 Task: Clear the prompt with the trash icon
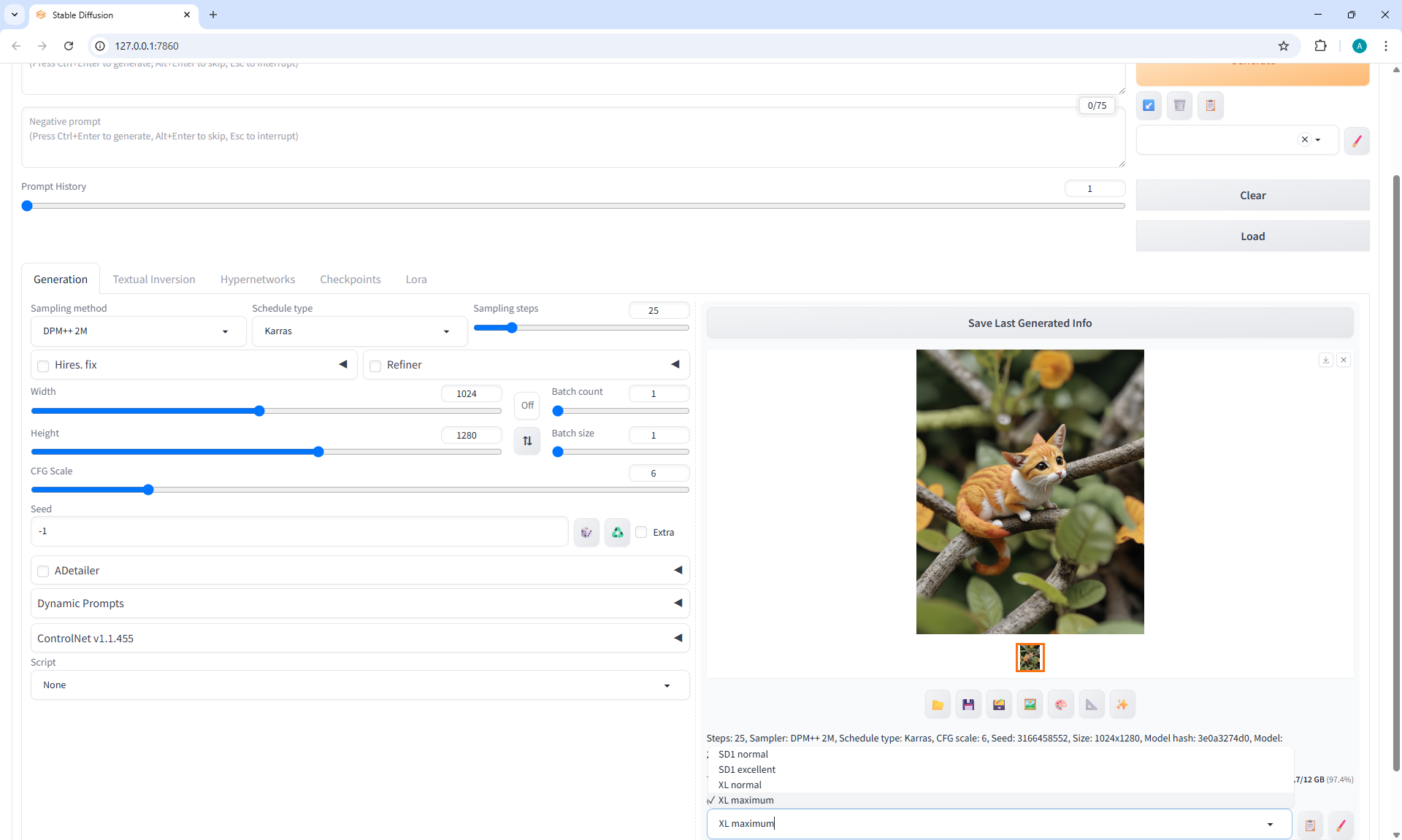click(1179, 106)
